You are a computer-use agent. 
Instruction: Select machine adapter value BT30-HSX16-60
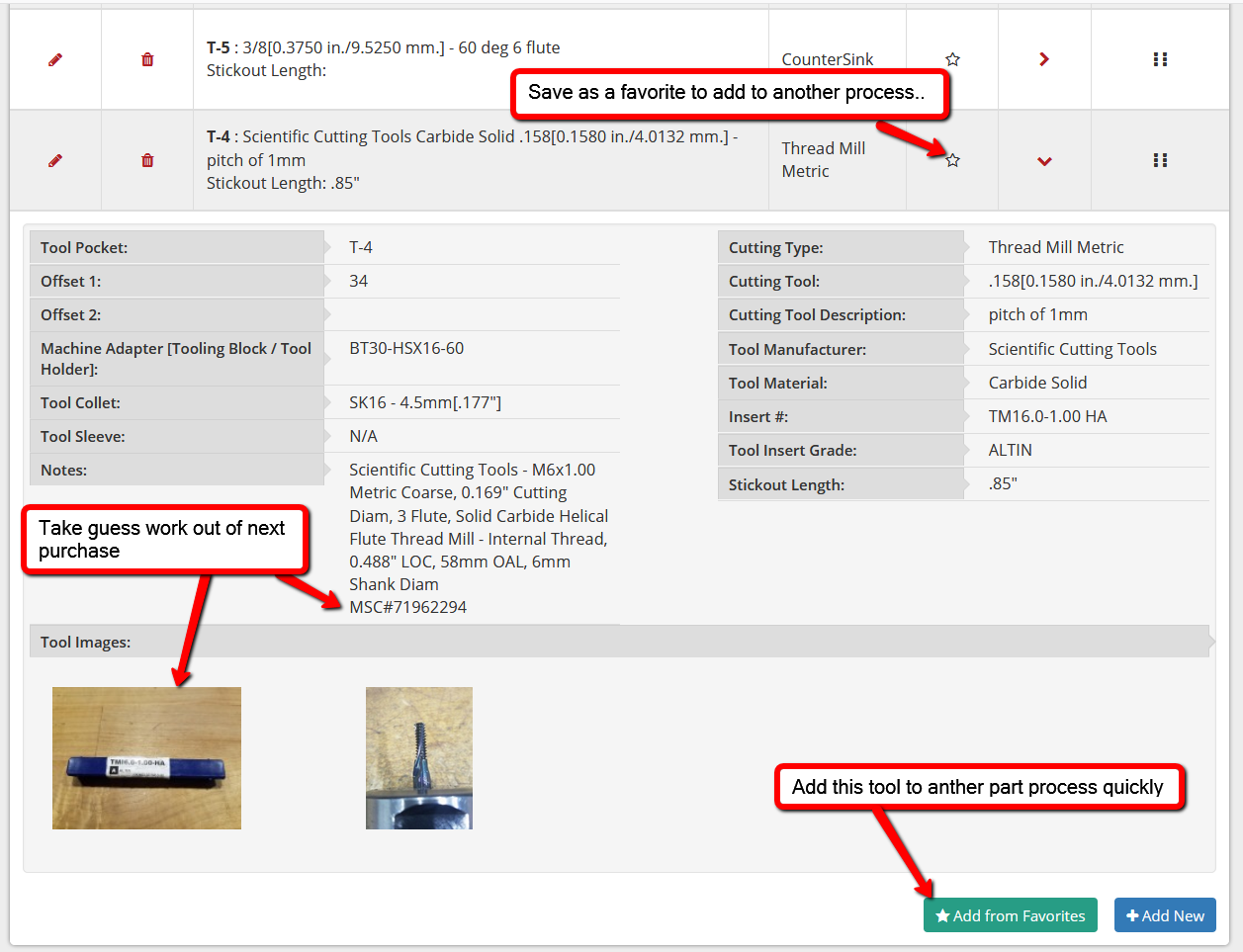406,348
